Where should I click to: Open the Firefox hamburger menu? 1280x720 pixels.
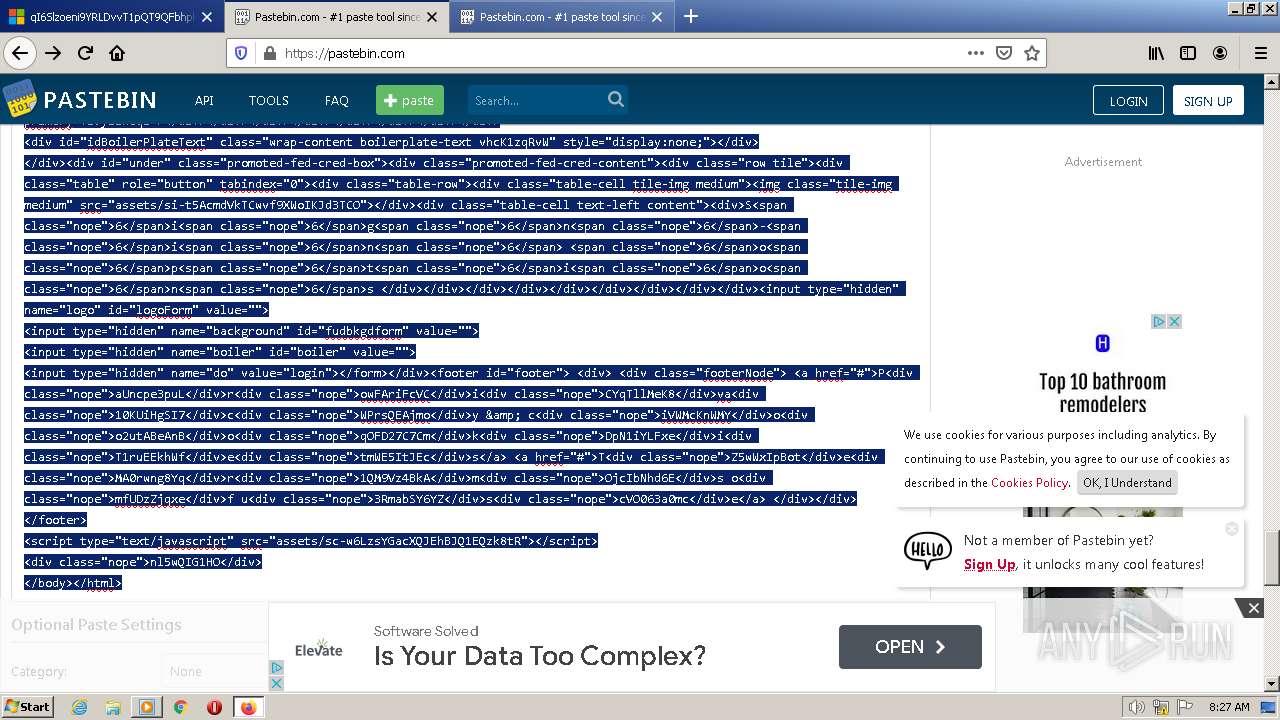[1260, 53]
